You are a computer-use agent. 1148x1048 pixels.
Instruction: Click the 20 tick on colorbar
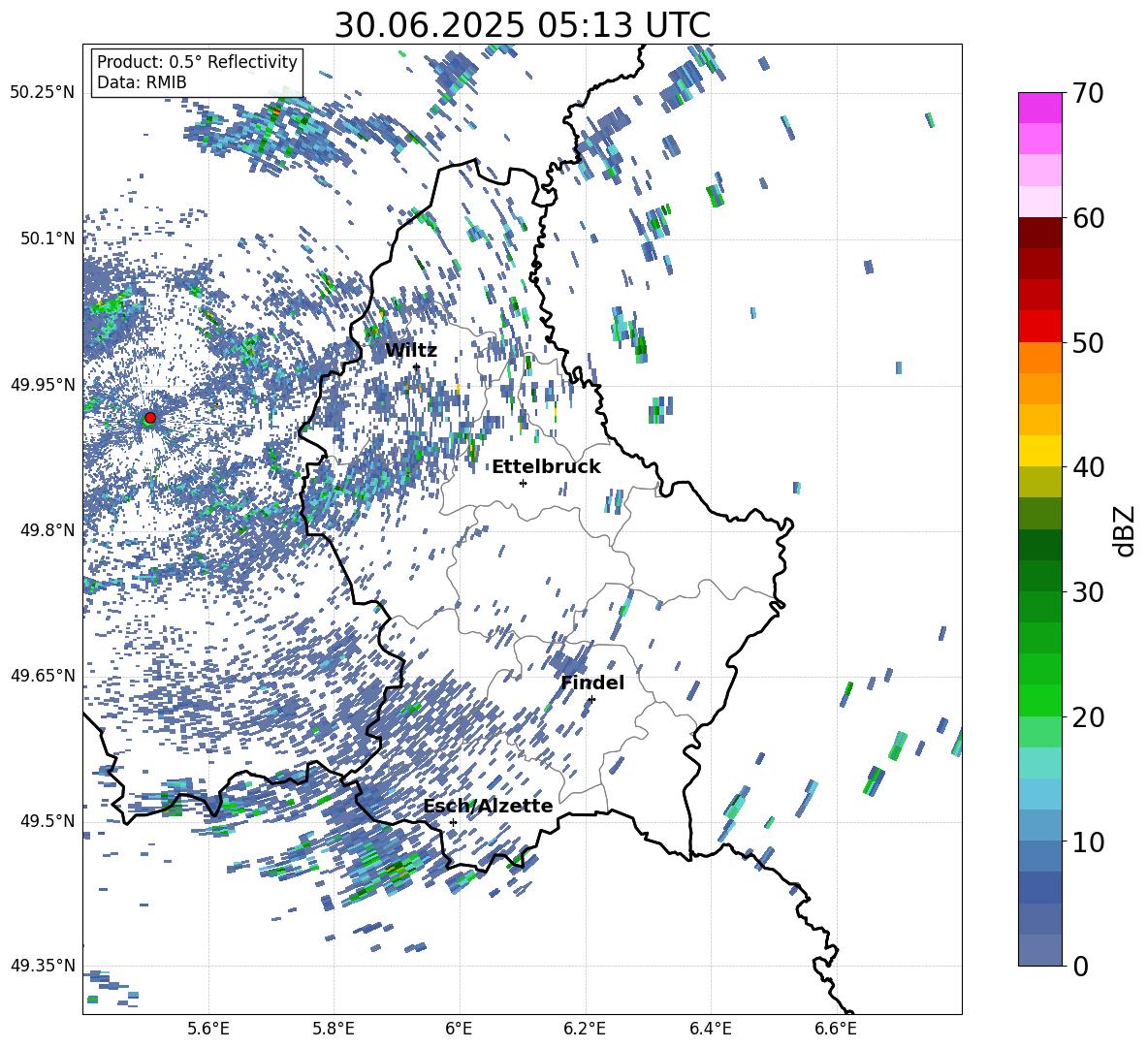pos(1089,717)
